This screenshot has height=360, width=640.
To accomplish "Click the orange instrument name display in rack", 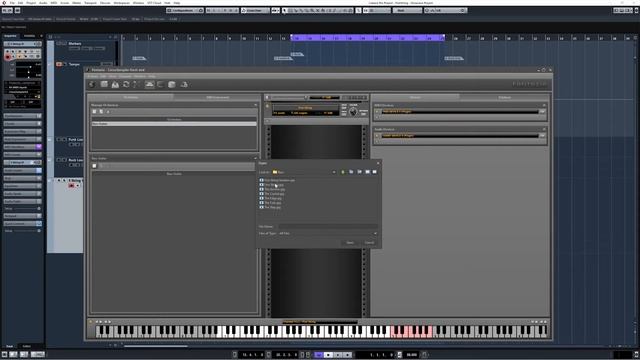I will coord(305,108).
